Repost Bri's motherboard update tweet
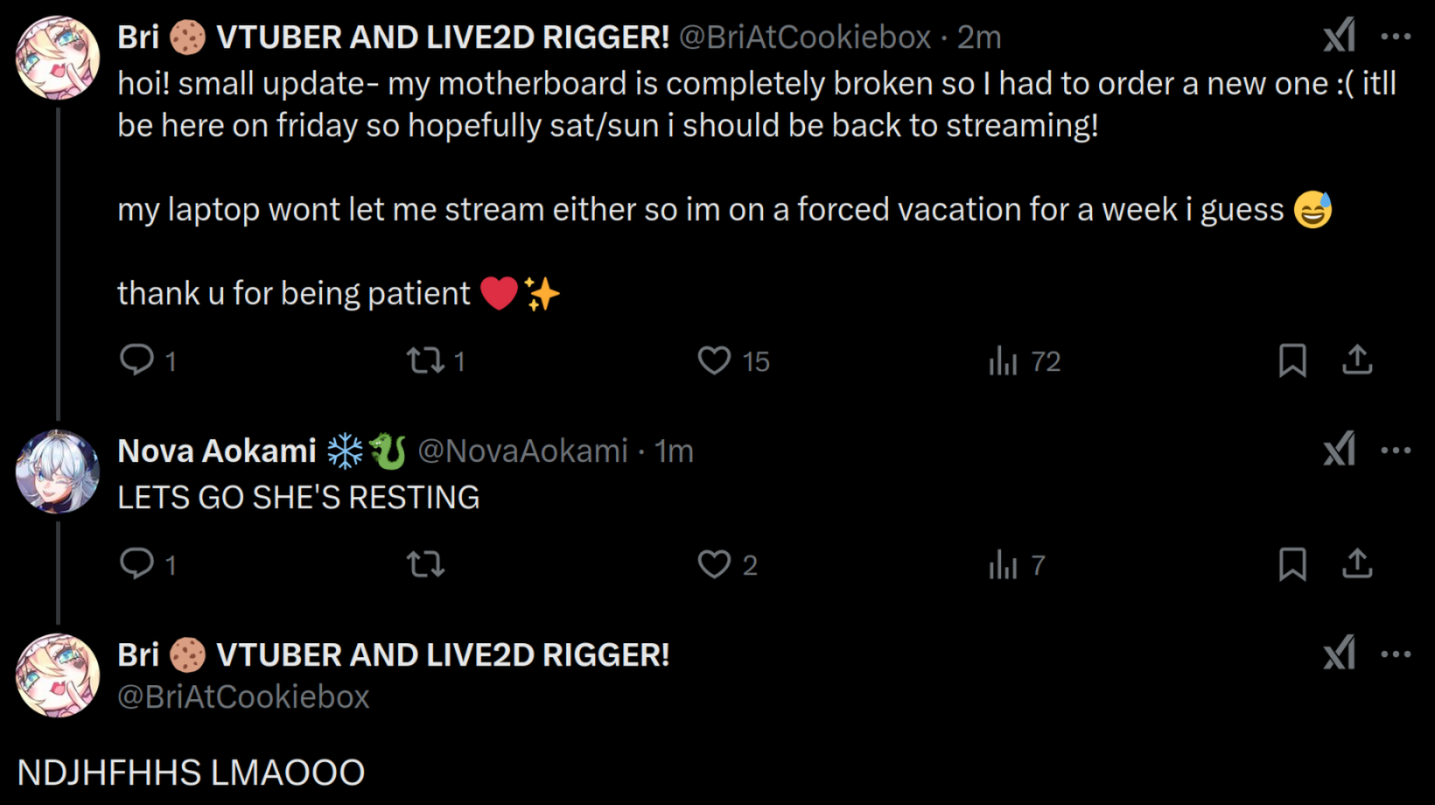The height and width of the screenshot is (805, 1435). pos(426,360)
